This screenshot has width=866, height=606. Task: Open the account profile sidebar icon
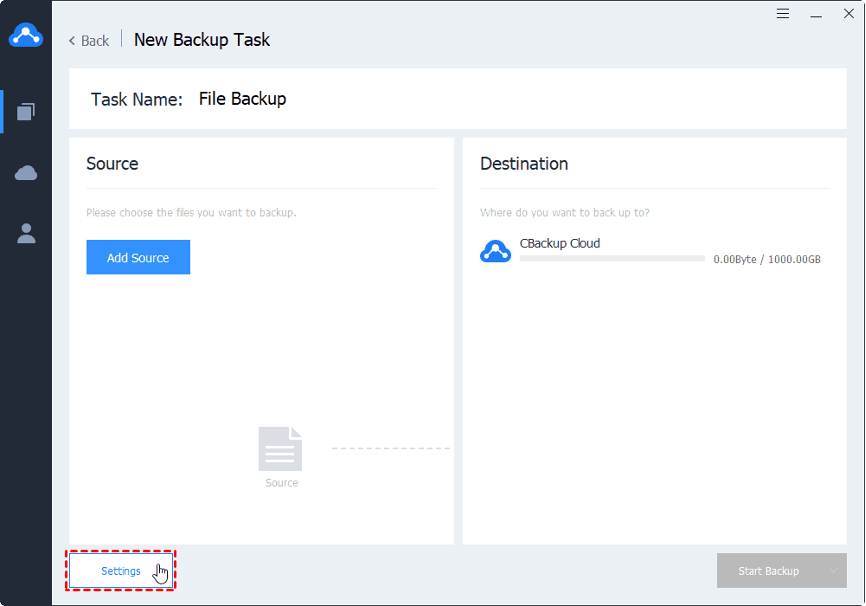(x=26, y=233)
